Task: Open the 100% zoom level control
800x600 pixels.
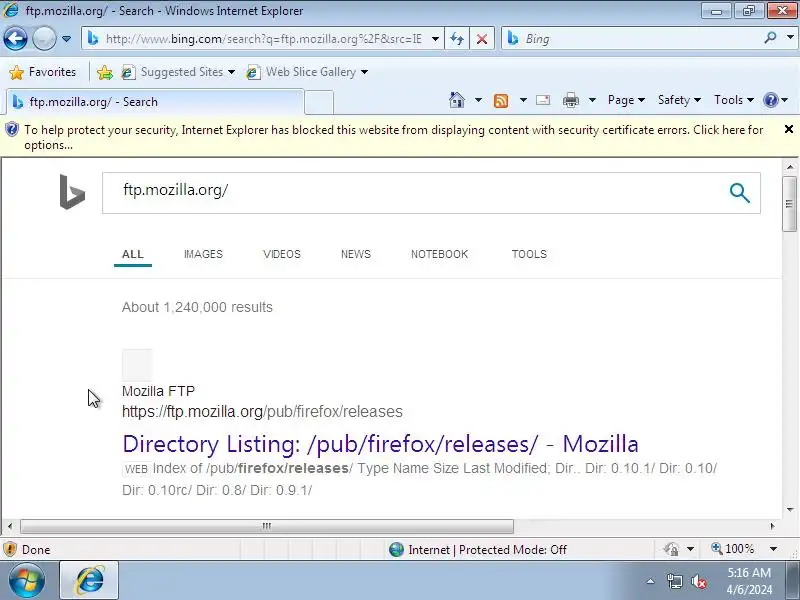Action: click(733, 549)
